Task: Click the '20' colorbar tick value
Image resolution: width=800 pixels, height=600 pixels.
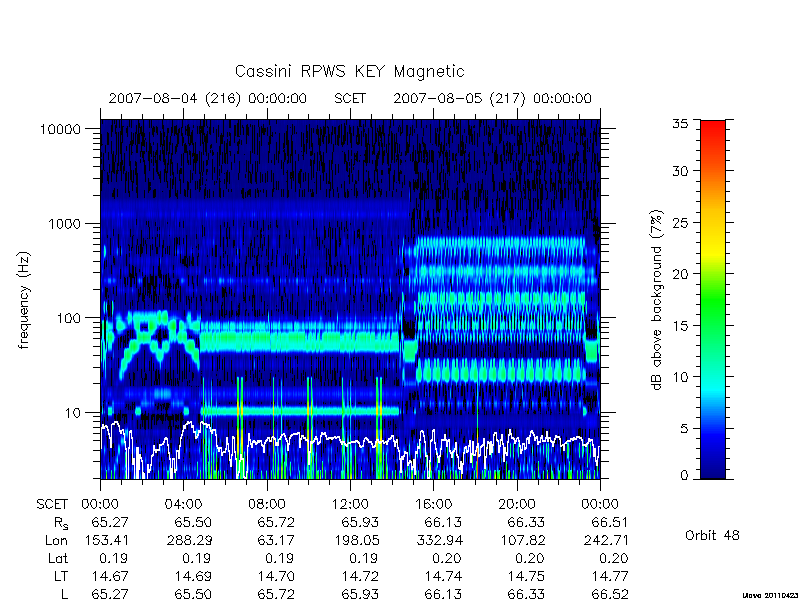Action: (680, 274)
